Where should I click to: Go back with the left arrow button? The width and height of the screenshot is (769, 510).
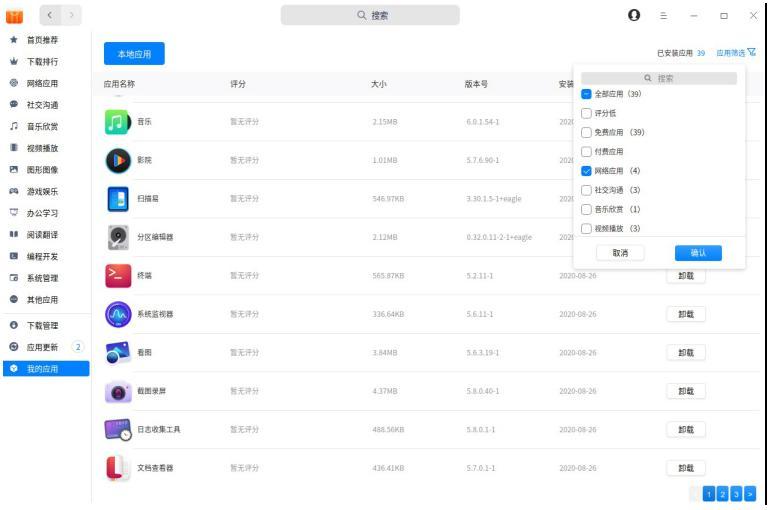(x=50, y=15)
